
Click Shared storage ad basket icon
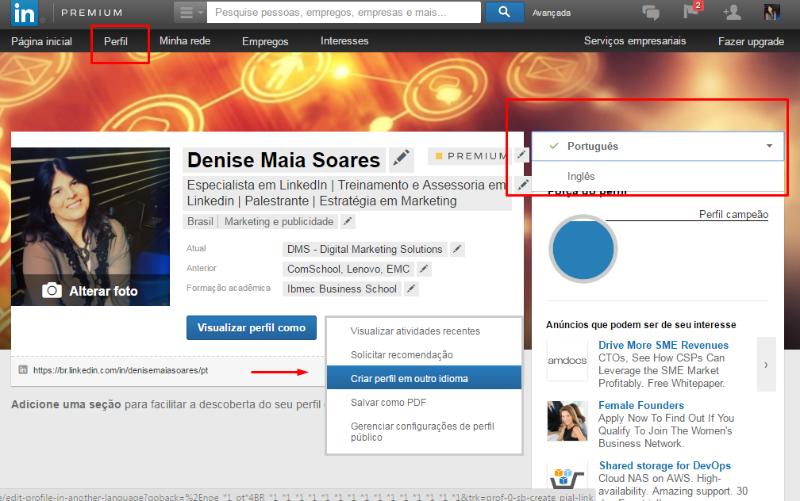[x=567, y=479]
